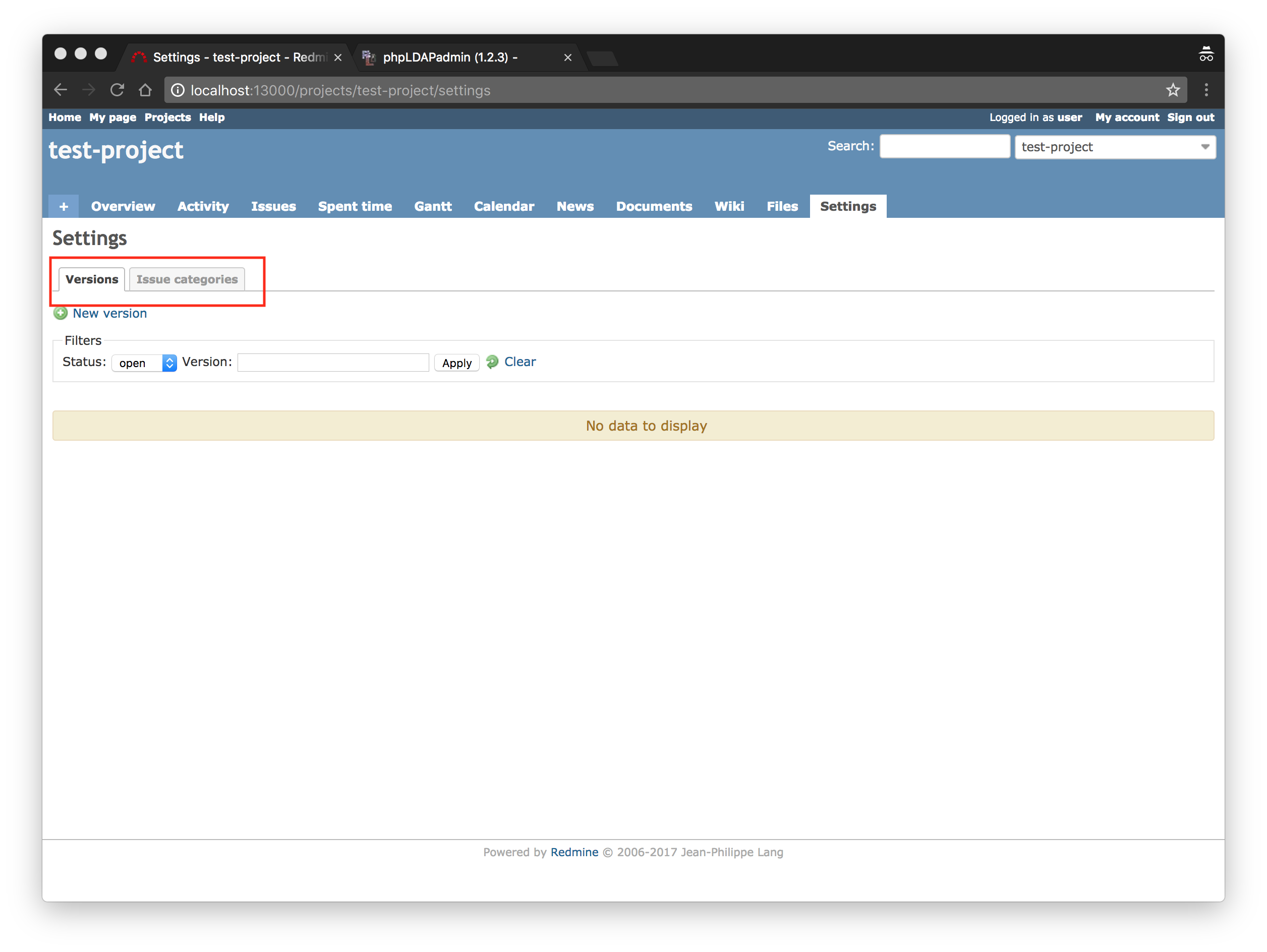
Task: Click the Redmine footer link
Action: (574, 852)
